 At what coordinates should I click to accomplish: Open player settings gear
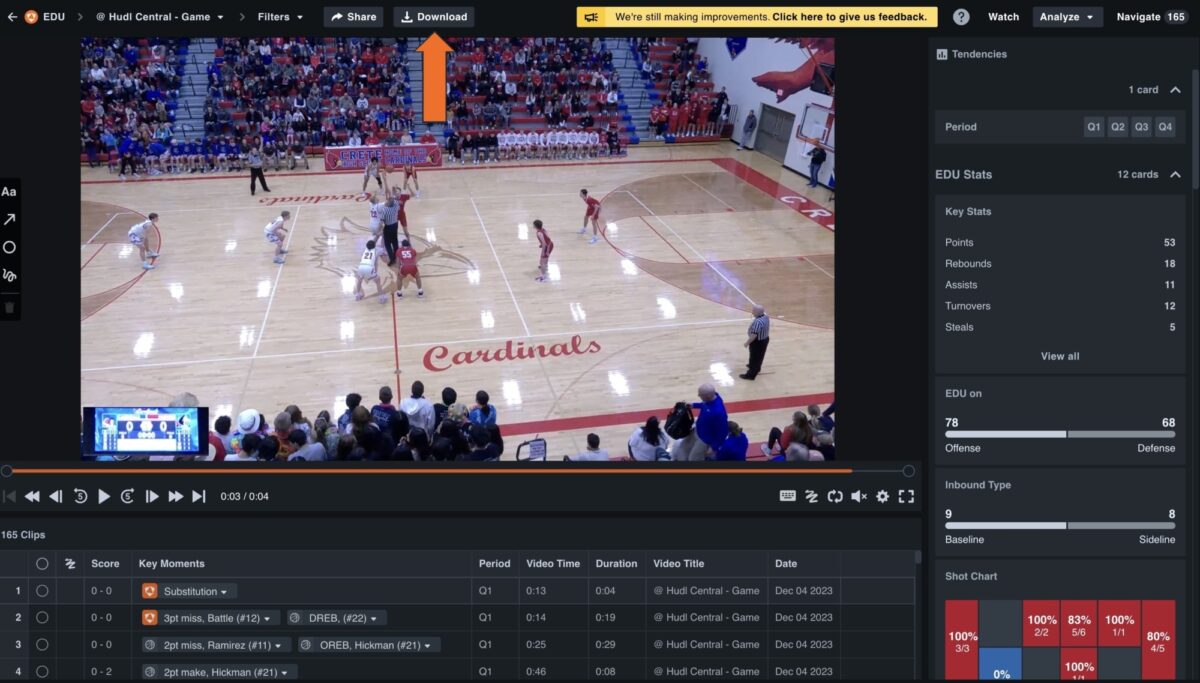pyautogui.click(x=882, y=496)
